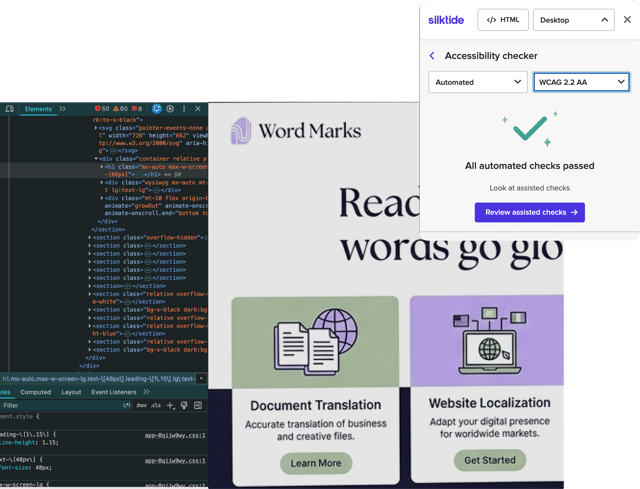The height and width of the screenshot is (489, 640).
Task: Click the Website Localization card image
Action: [487, 340]
